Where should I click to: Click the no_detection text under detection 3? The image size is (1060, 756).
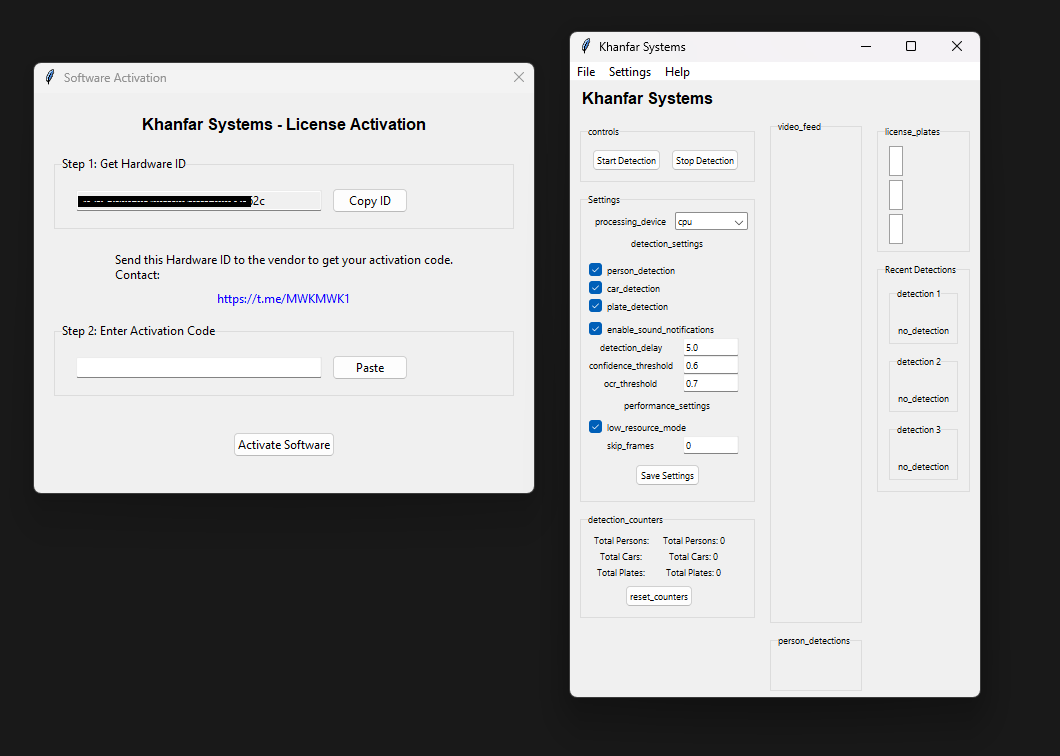point(923,467)
